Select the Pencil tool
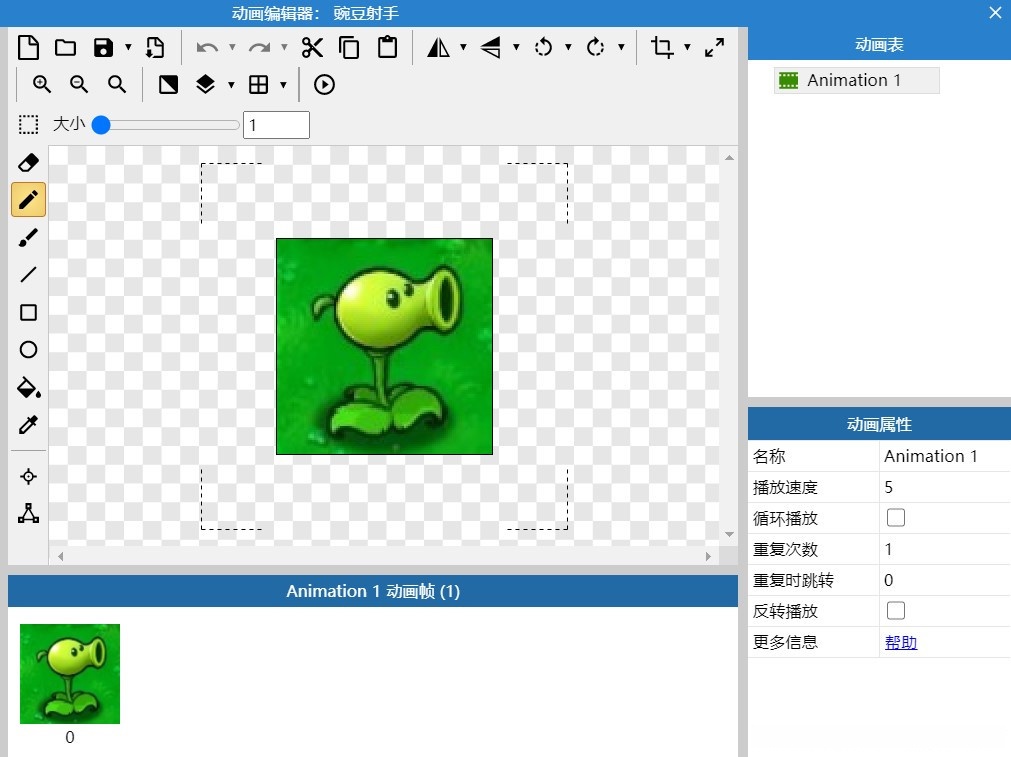Viewport: 1011px width, 757px height. tap(28, 200)
